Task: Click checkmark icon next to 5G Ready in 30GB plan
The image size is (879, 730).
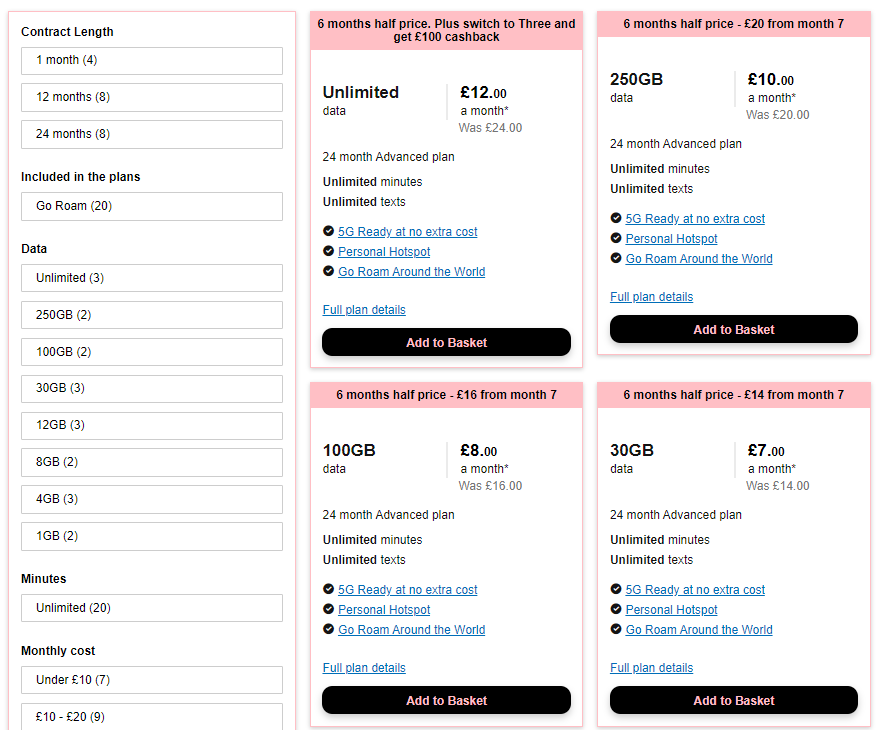Action: (x=616, y=590)
